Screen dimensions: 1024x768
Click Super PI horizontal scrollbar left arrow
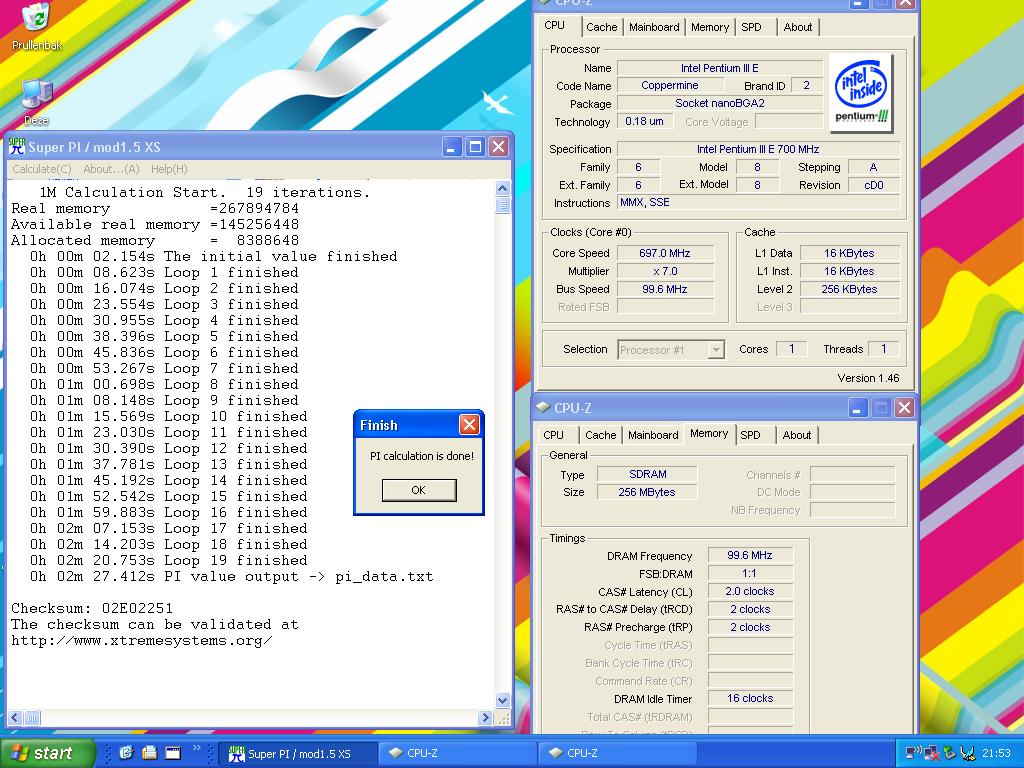point(16,718)
